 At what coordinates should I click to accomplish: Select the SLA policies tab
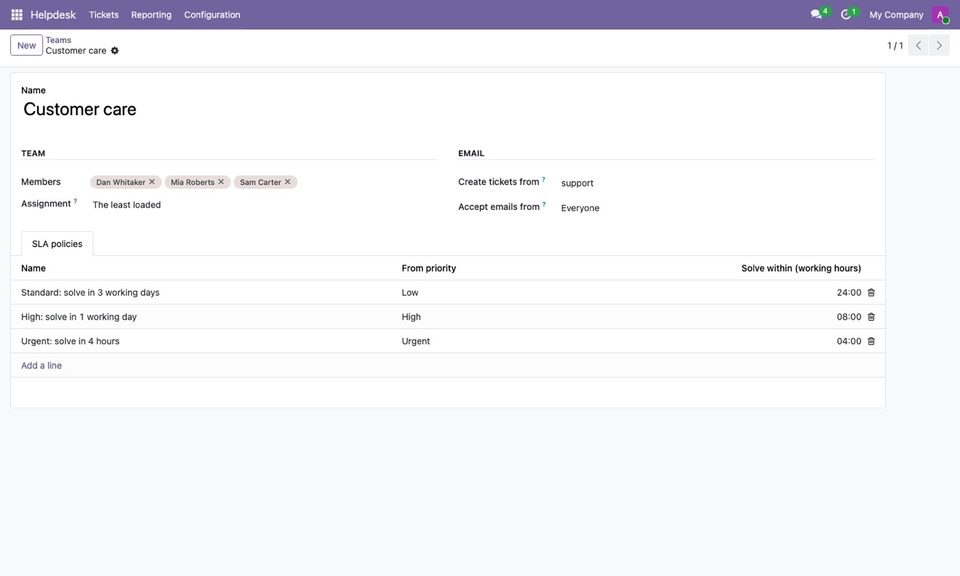click(x=57, y=244)
